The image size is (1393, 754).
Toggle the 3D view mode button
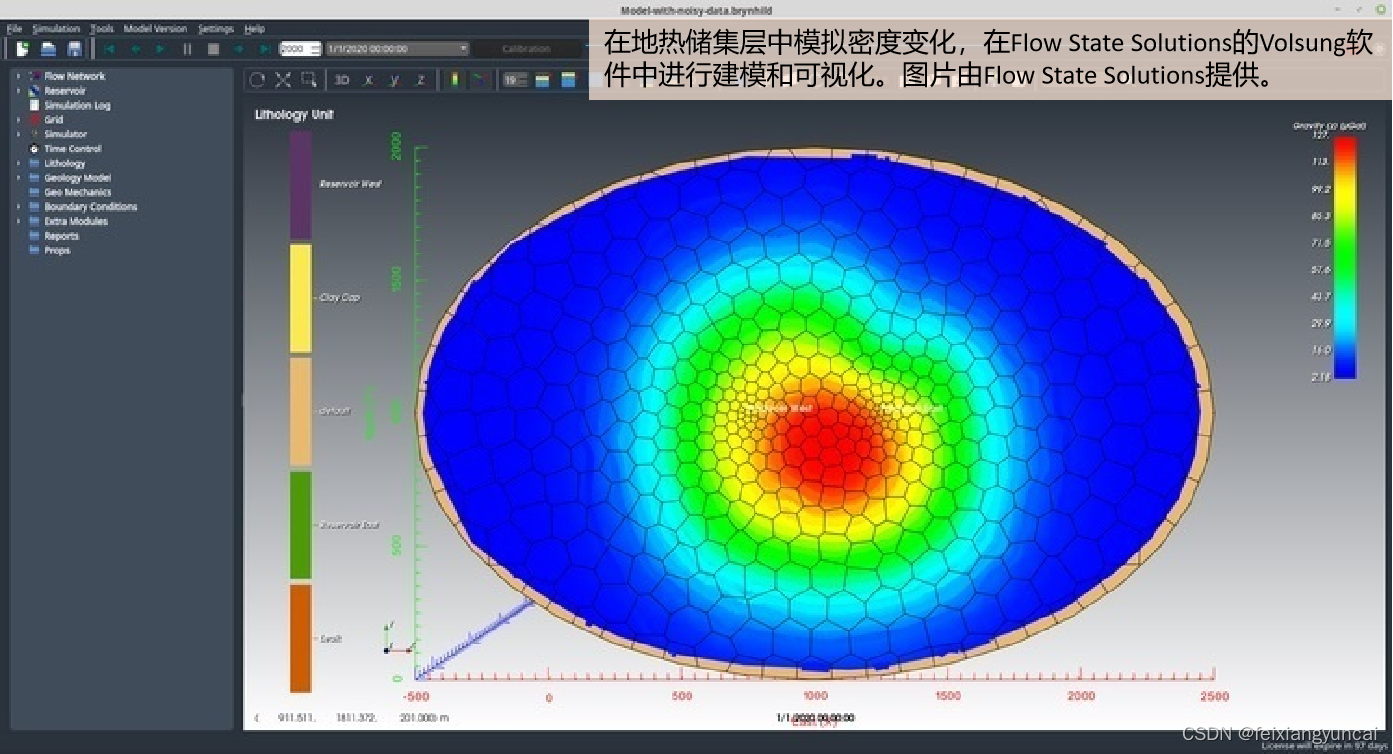click(342, 80)
